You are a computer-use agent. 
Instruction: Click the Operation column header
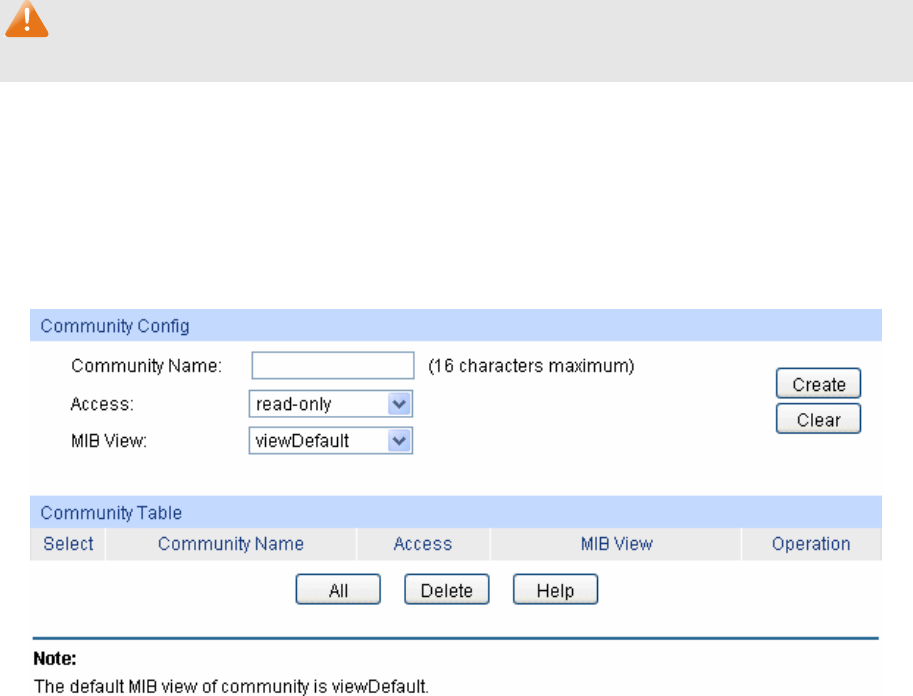click(811, 544)
